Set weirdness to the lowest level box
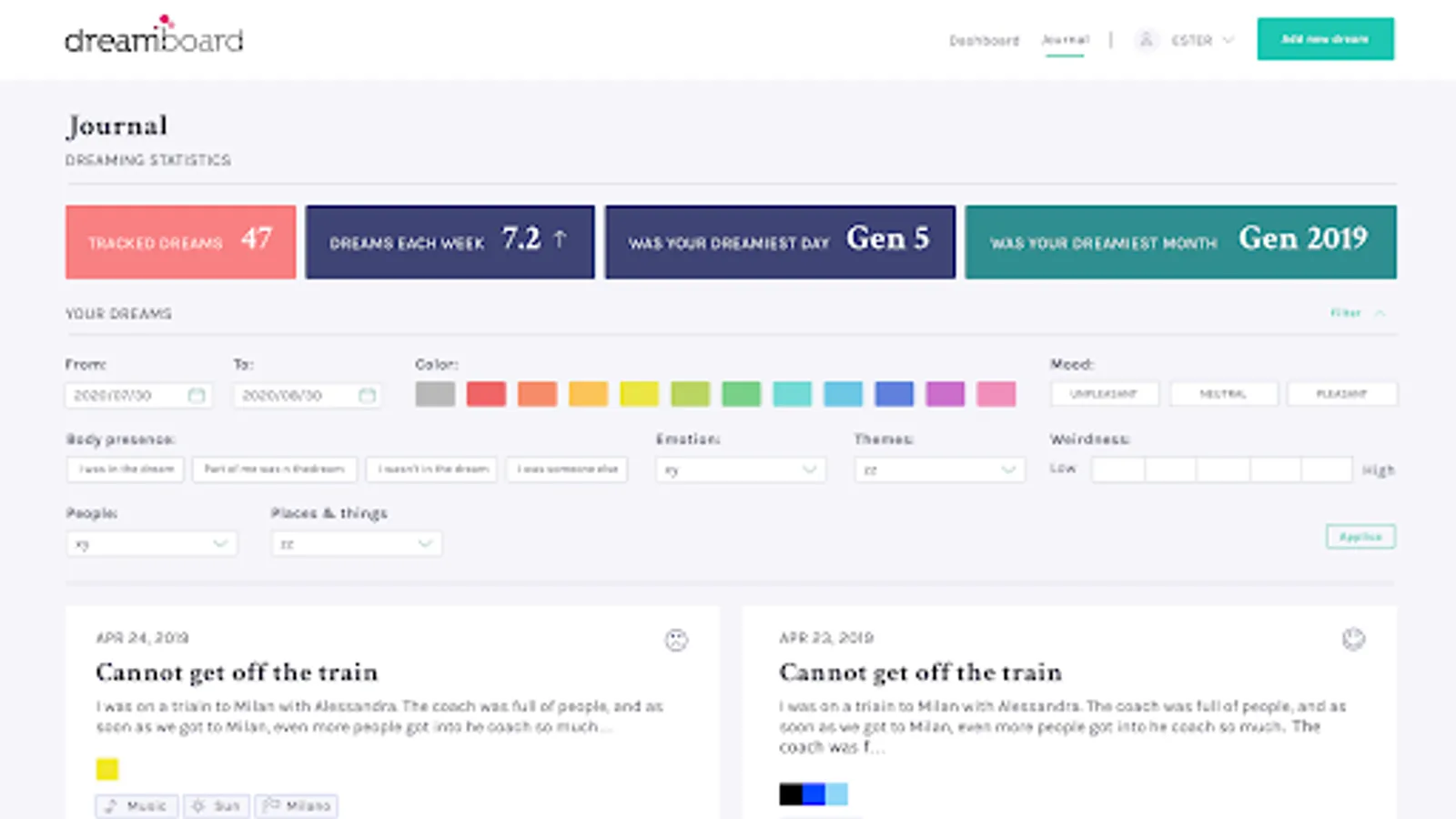The image size is (1456, 819). [1118, 470]
